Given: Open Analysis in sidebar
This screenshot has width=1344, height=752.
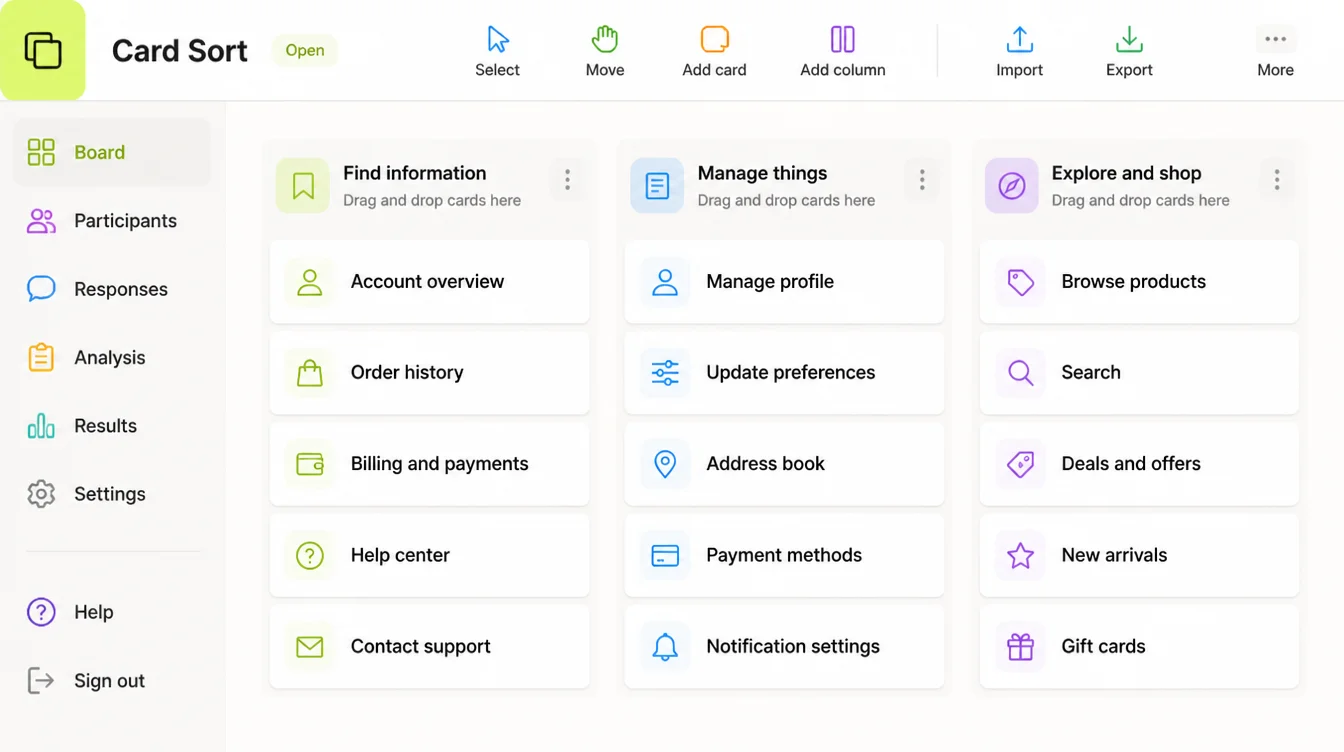Looking at the screenshot, I should coord(112,357).
